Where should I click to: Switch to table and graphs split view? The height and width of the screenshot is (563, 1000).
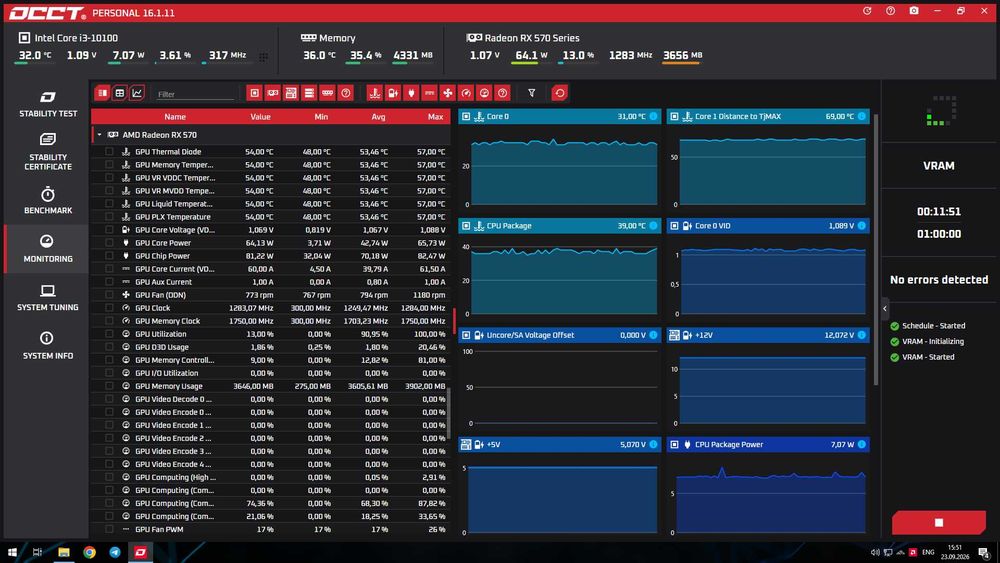[x=102, y=93]
